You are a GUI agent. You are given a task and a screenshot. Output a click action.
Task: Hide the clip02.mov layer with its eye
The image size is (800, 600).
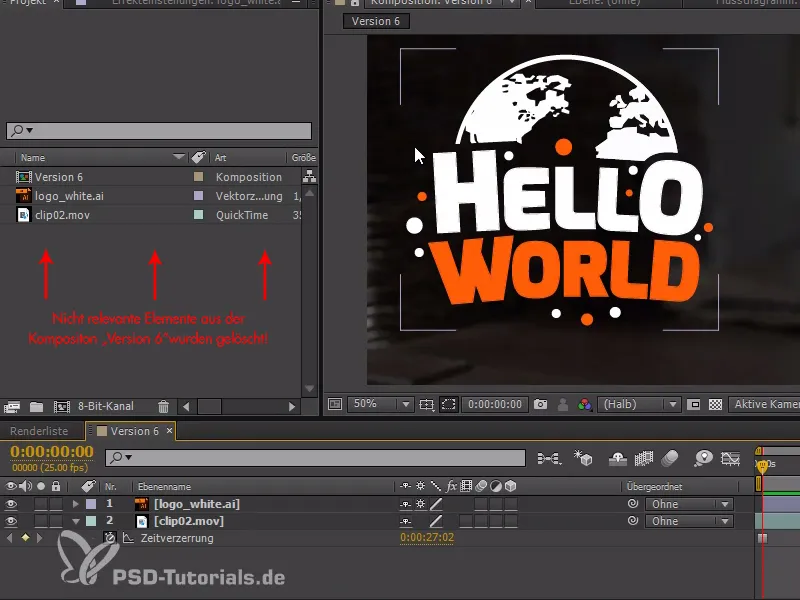coord(11,521)
